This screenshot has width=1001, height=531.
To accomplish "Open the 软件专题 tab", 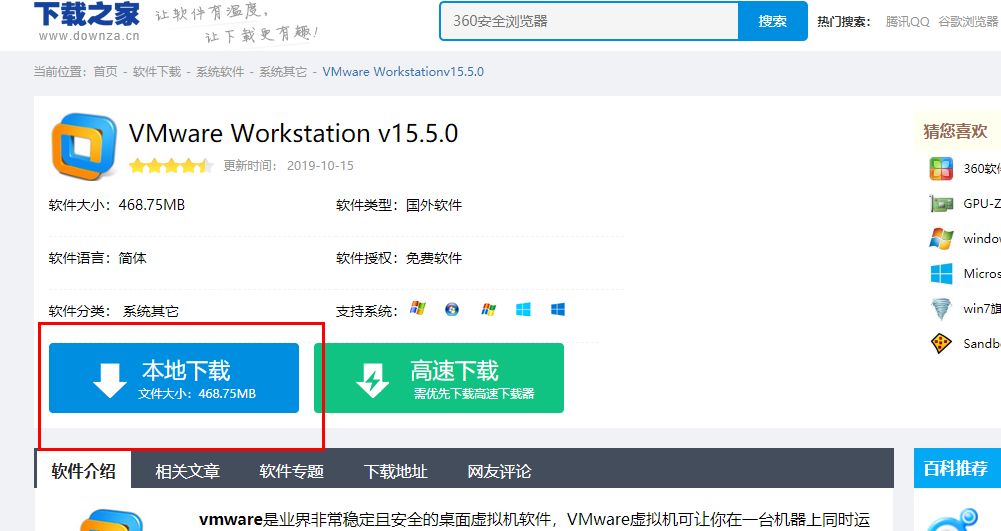I will pyautogui.click(x=292, y=472).
